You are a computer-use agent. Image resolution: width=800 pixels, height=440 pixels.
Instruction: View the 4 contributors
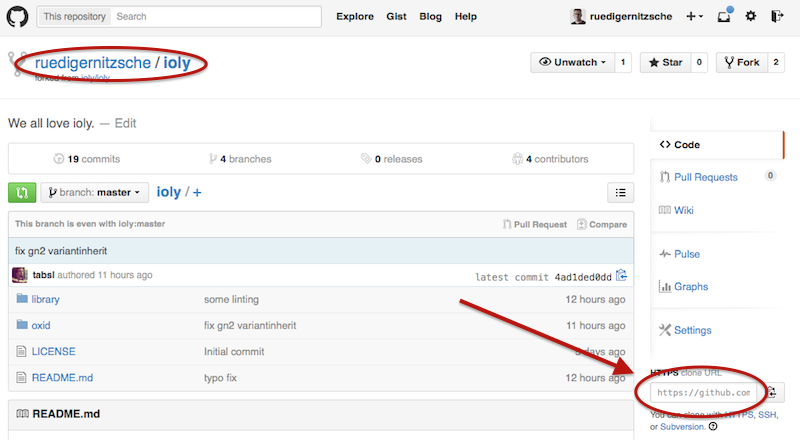click(550, 159)
